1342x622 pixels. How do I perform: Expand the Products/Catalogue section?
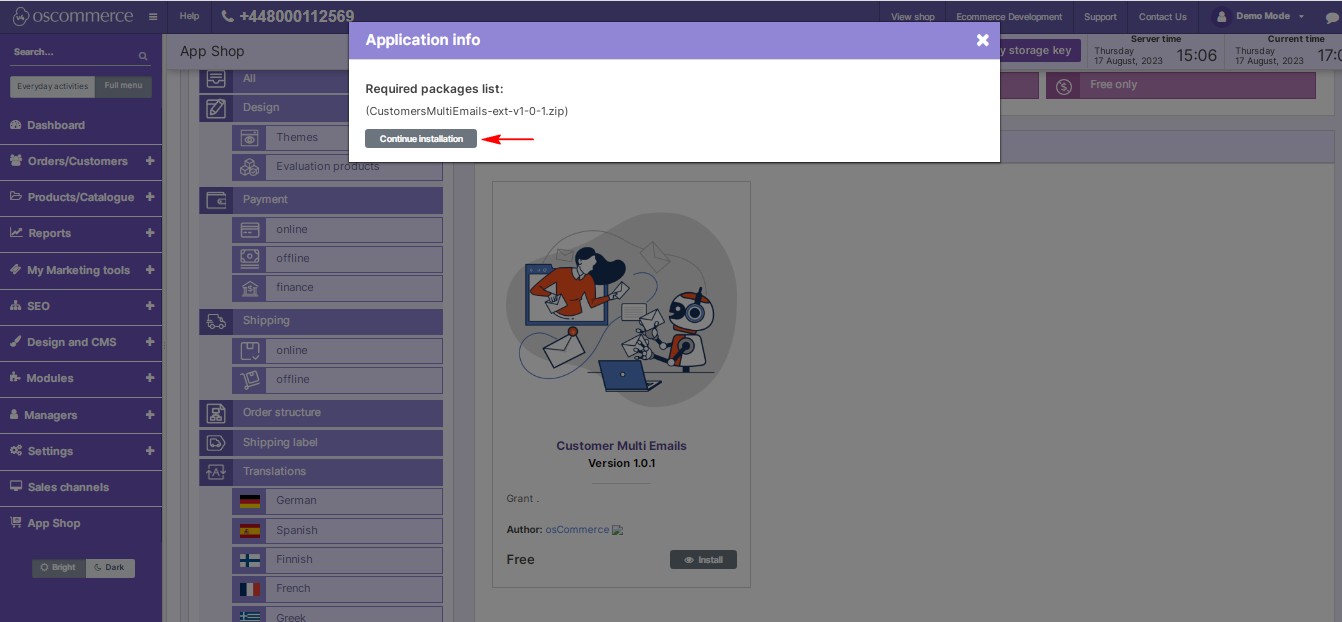coord(150,197)
